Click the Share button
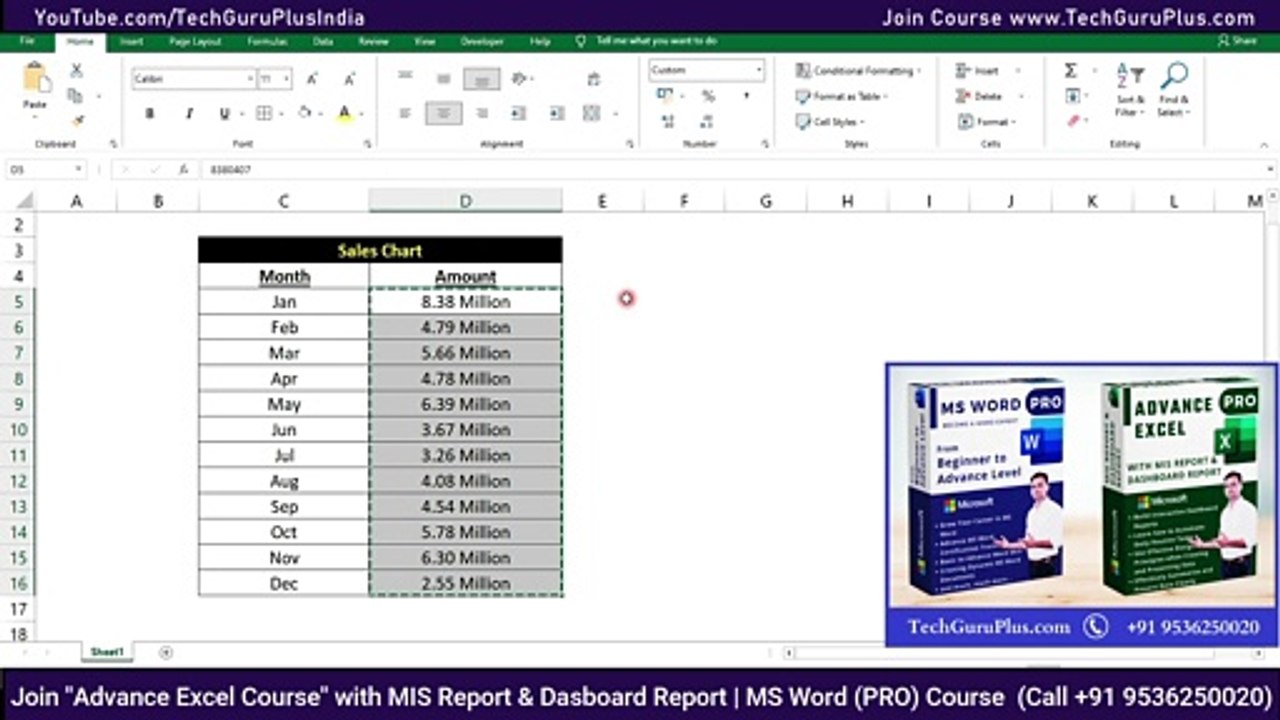The width and height of the screenshot is (1280, 720). (x=1237, y=41)
